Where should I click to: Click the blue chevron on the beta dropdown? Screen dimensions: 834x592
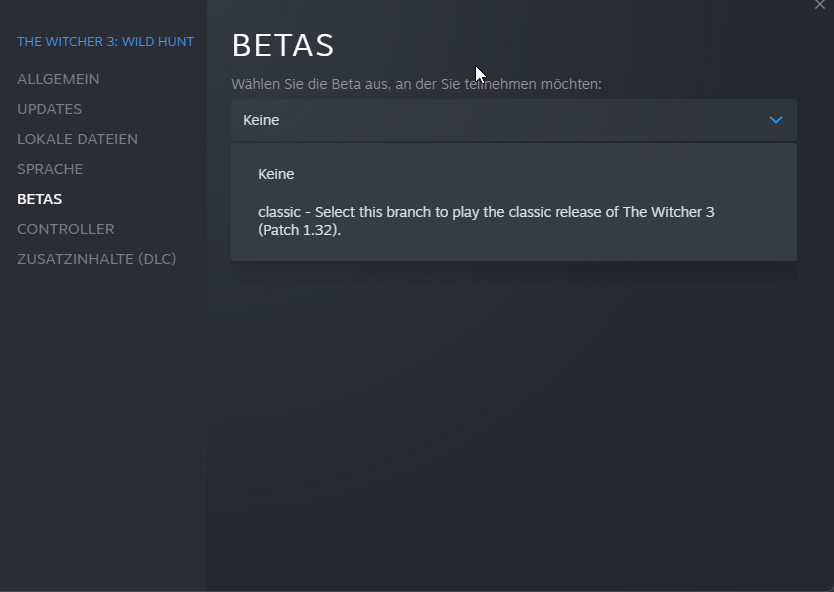776,120
